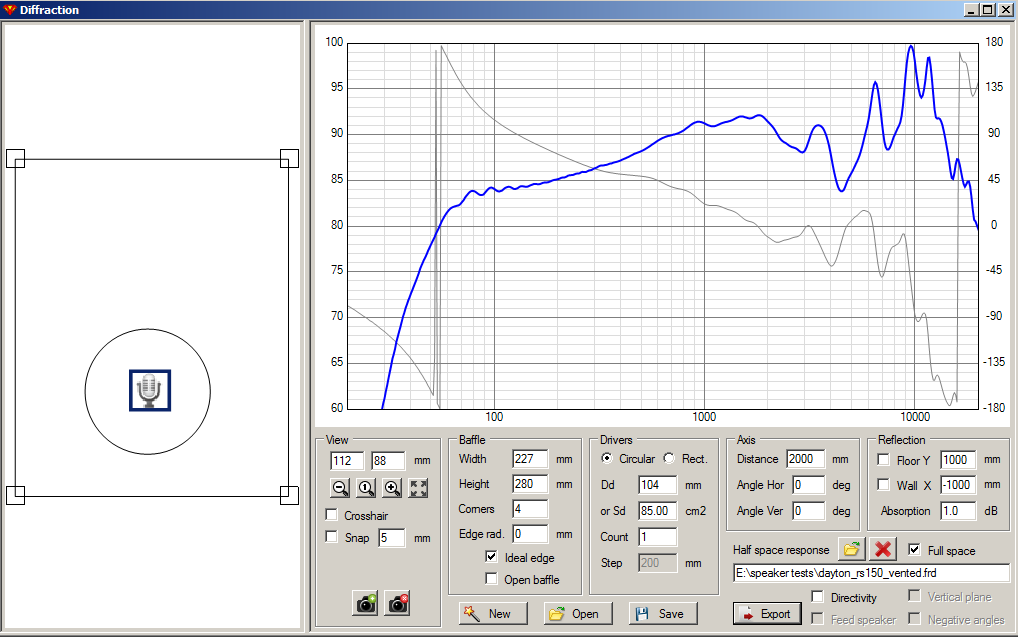Open half space response file folder icon
This screenshot has height=637, width=1018.
tap(851, 549)
